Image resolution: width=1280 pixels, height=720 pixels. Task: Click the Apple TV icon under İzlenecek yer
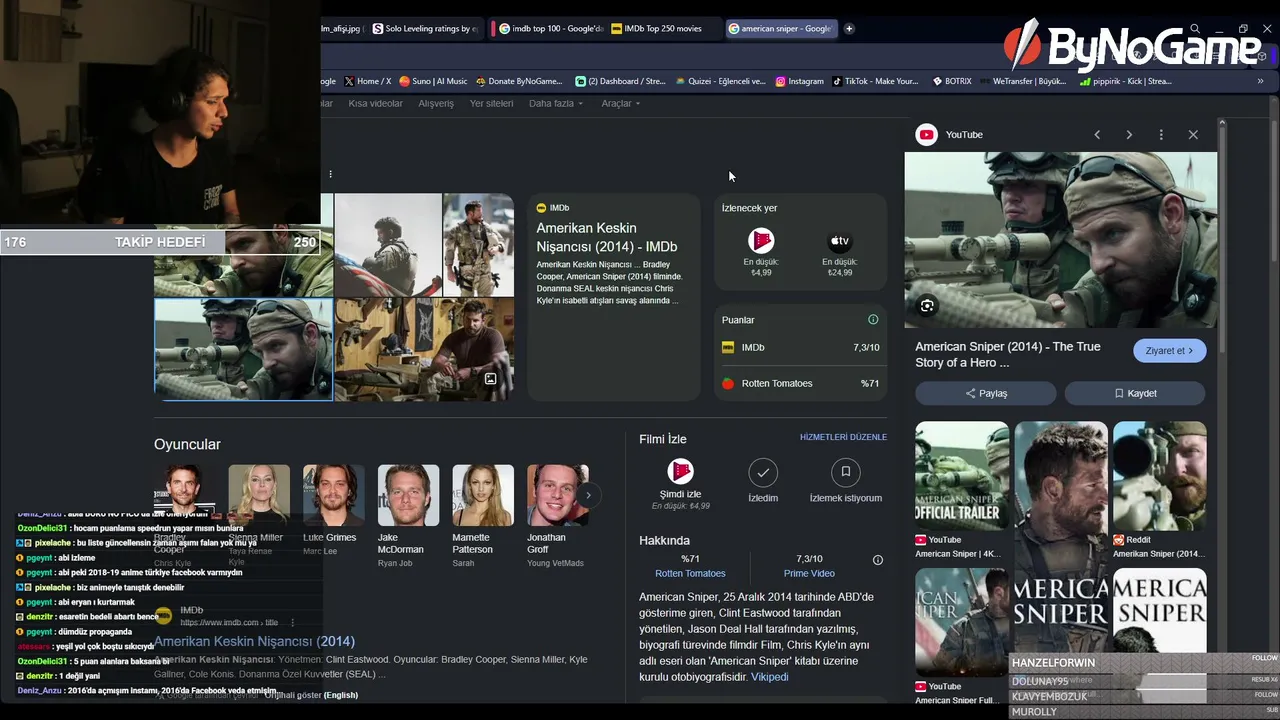840,241
